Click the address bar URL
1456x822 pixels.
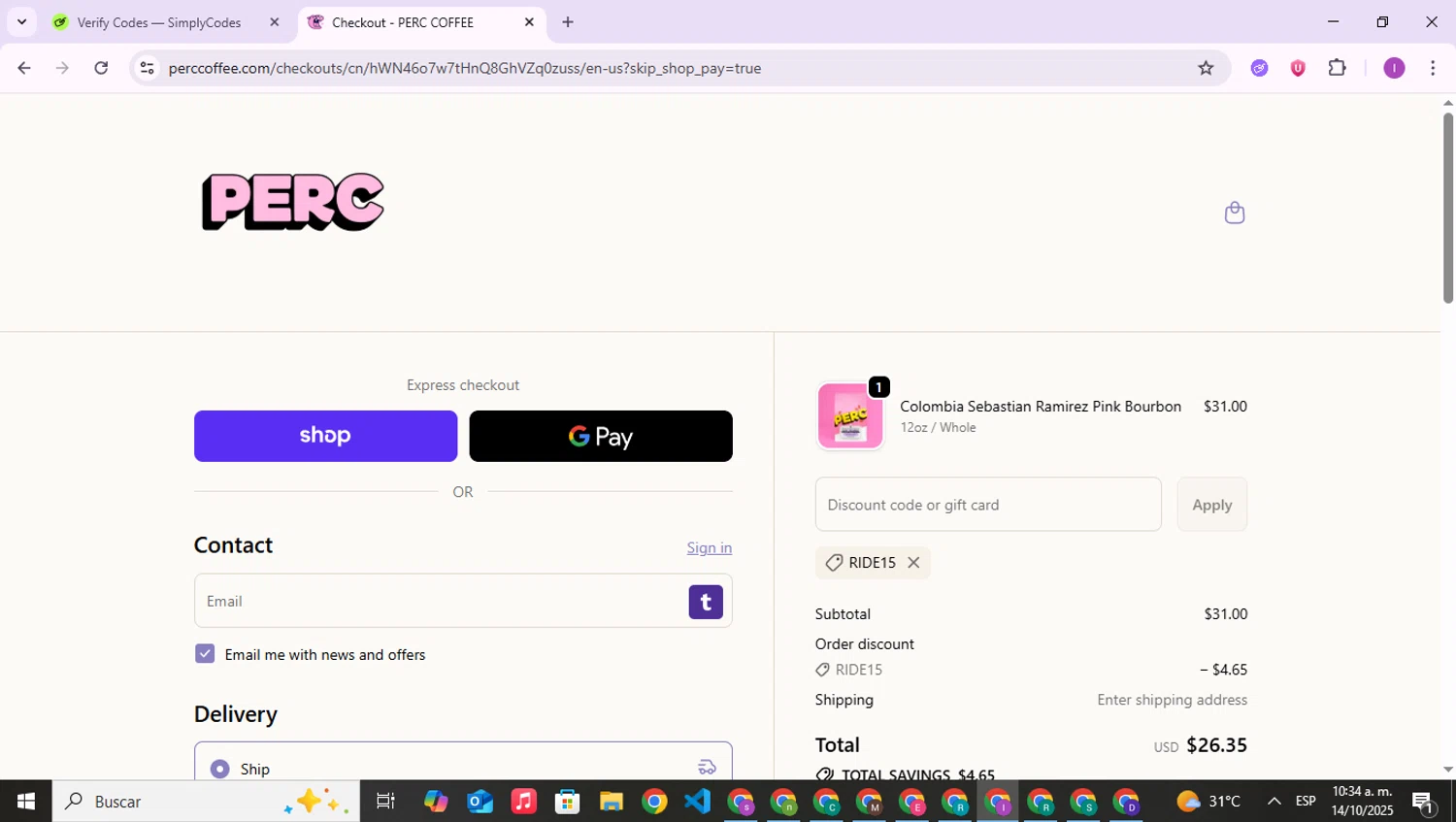464,68
